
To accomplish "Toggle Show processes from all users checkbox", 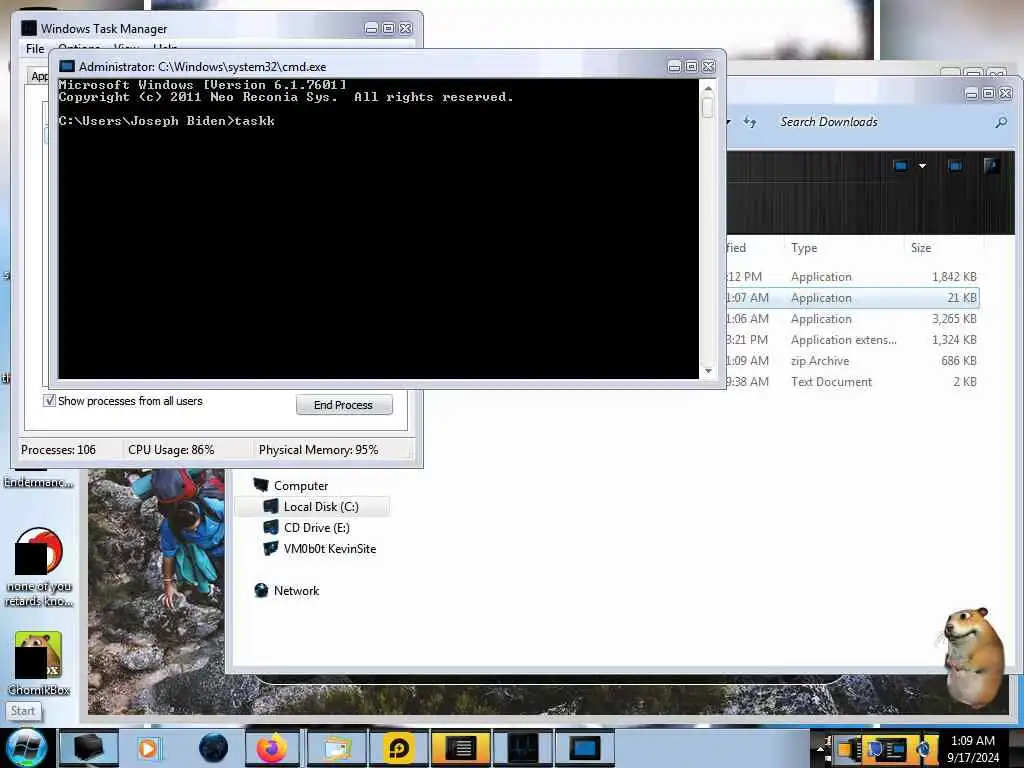I will (49, 401).
